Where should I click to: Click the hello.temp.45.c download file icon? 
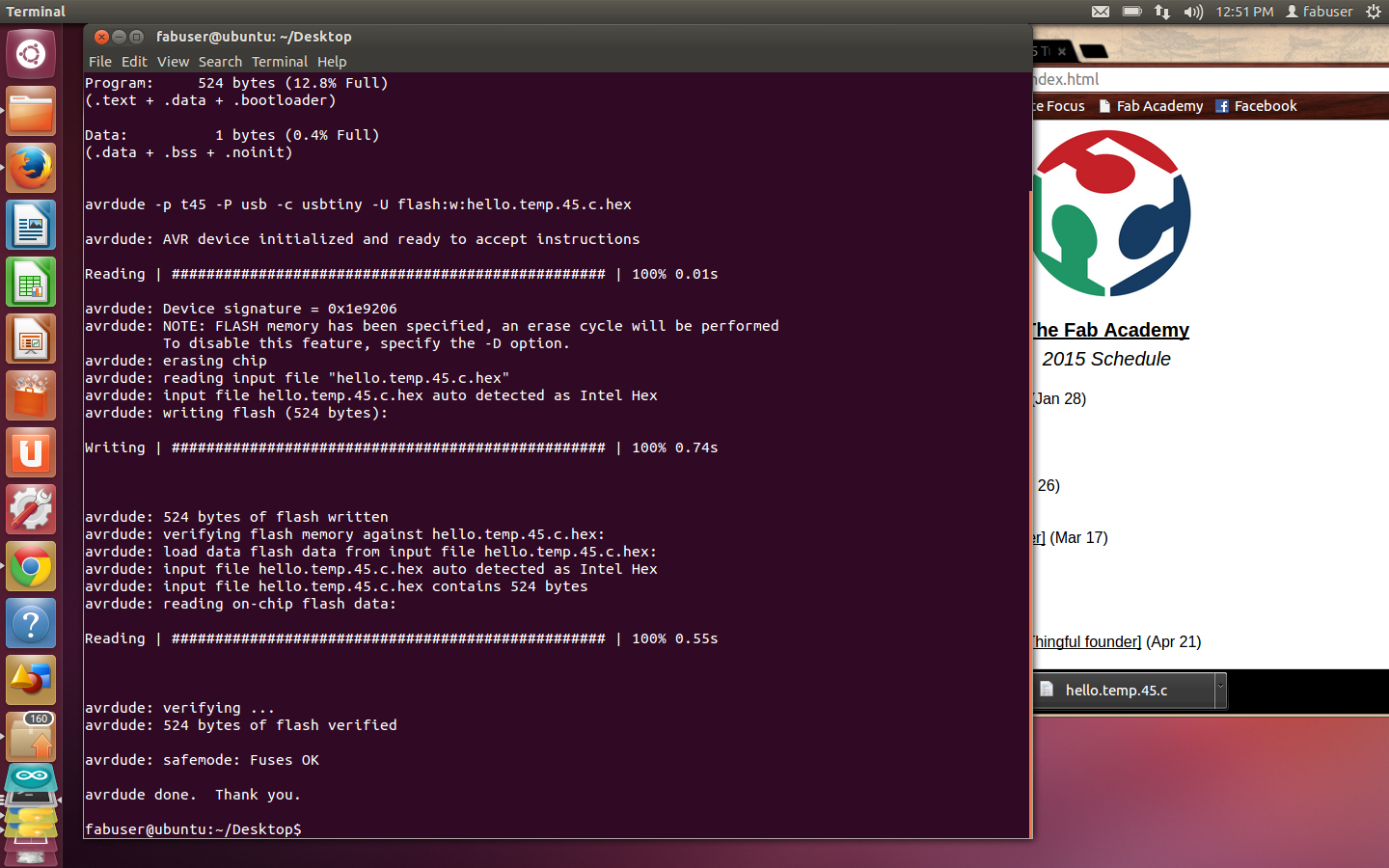point(1047,690)
